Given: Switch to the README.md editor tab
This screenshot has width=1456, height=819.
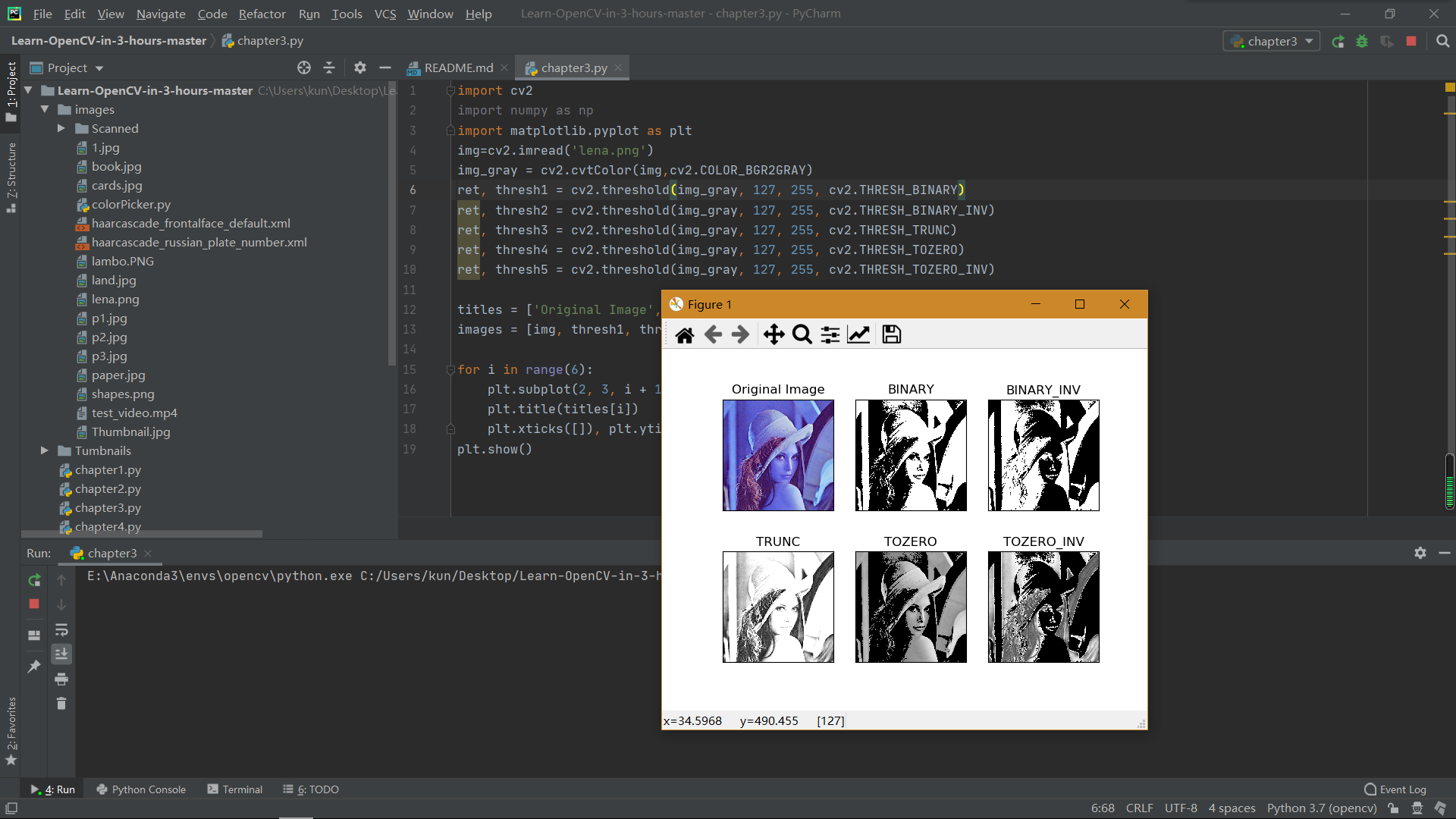Looking at the screenshot, I should click(457, 68).
